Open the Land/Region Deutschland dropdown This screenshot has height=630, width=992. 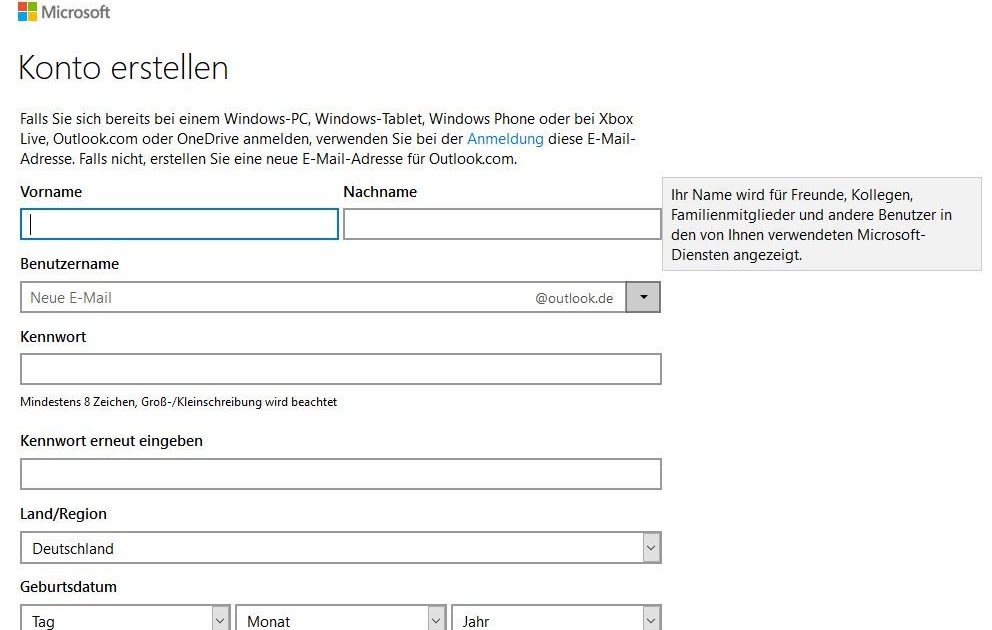click(341, 548)
